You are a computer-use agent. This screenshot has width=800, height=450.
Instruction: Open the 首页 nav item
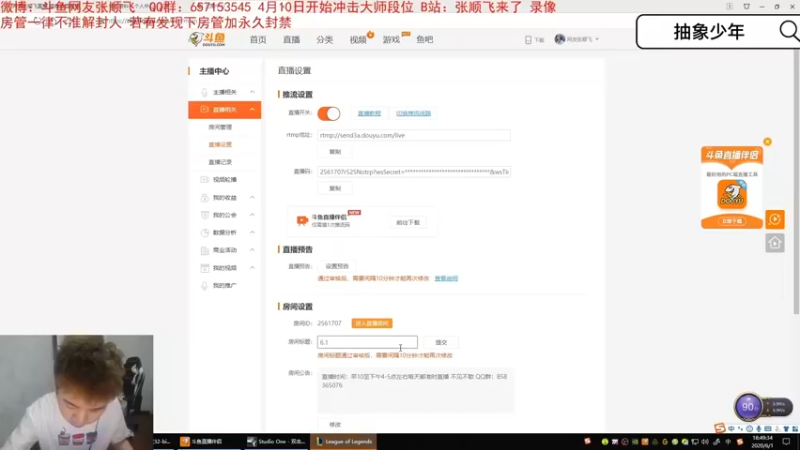(x=258, y=39)
